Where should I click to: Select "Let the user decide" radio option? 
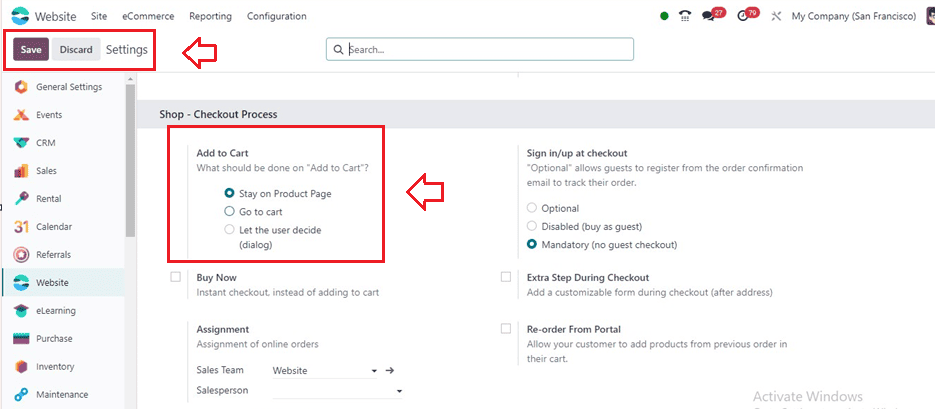click(230, 230)
